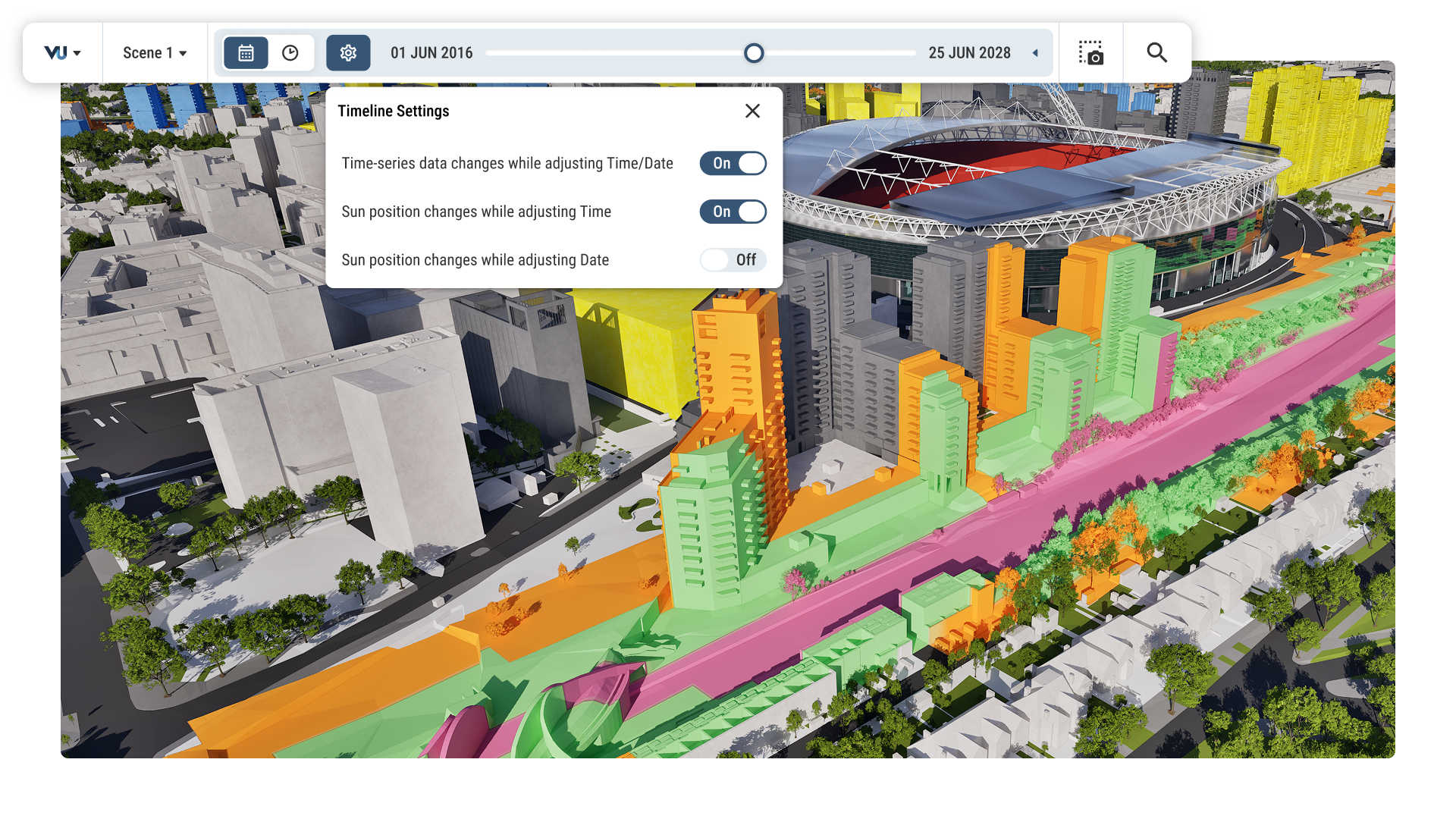
Task: Enable sun position while adjusting Date
Action: coord(733,260)
